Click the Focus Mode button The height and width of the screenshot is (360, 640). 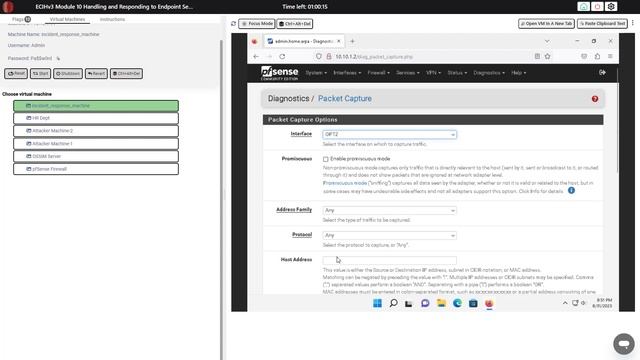click(257, 24)
